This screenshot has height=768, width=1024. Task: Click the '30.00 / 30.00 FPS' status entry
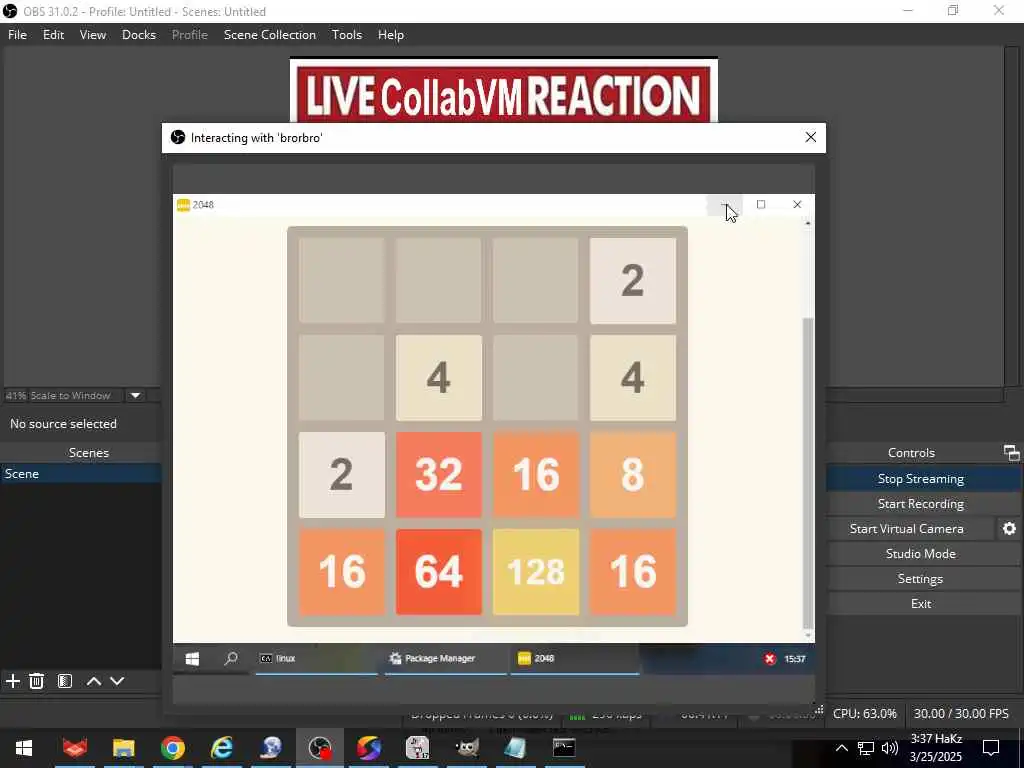click(x=961, y=714)
